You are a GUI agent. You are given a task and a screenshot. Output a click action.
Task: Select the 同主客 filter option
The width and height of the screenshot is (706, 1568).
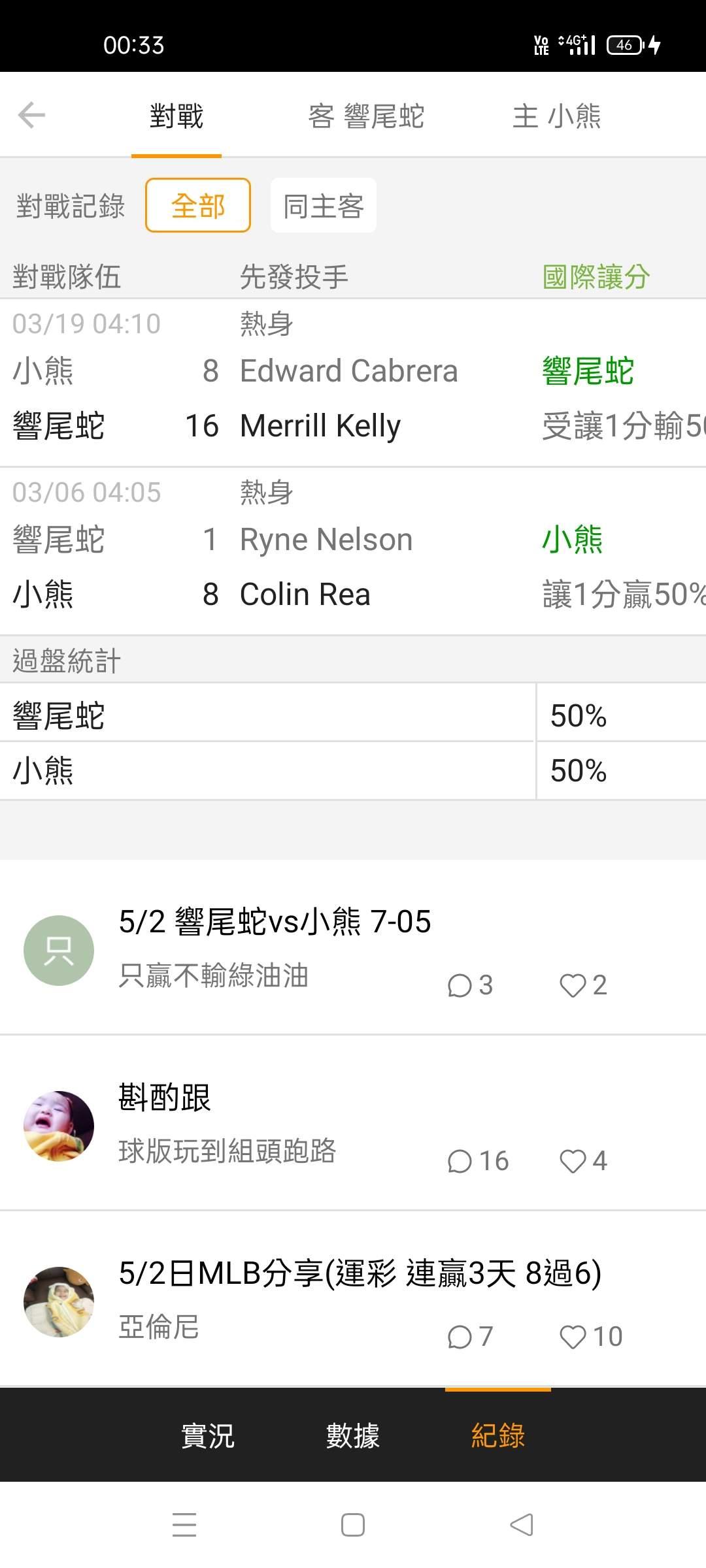coord(324,205)
